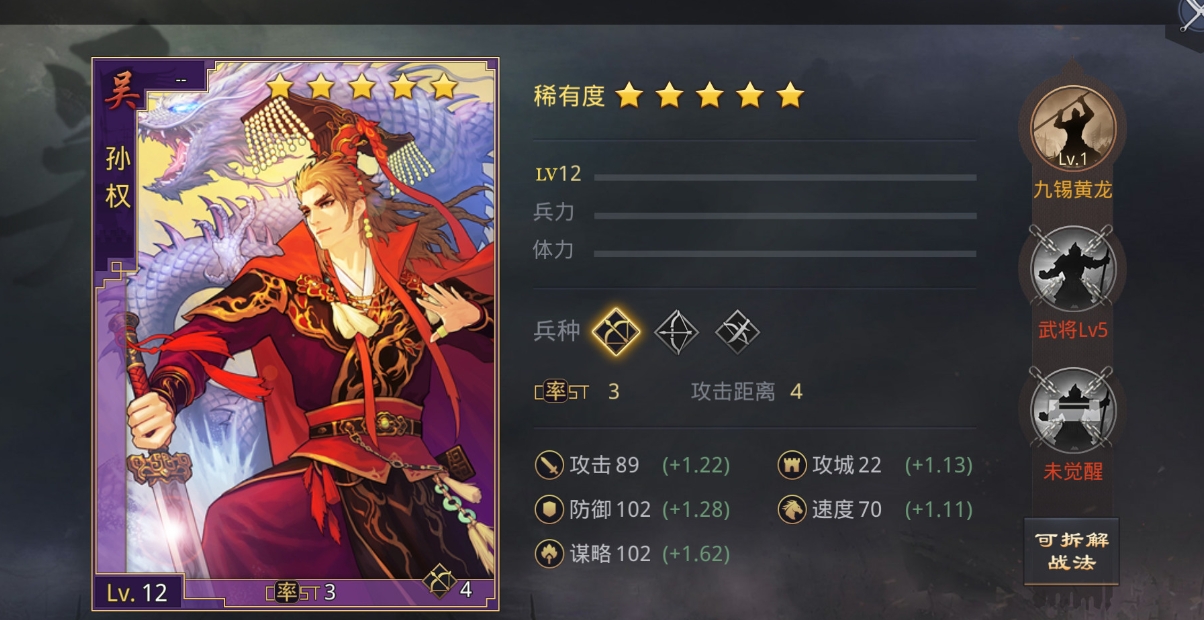Open the 孙权 character card artwork
Screen dimensions: 1204x620
pyautogui.click(x=296, y=334)
